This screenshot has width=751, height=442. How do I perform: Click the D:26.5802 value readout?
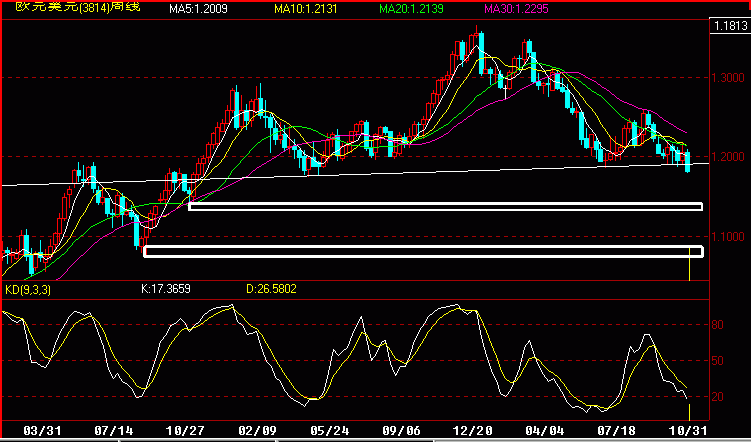point(271,289)
